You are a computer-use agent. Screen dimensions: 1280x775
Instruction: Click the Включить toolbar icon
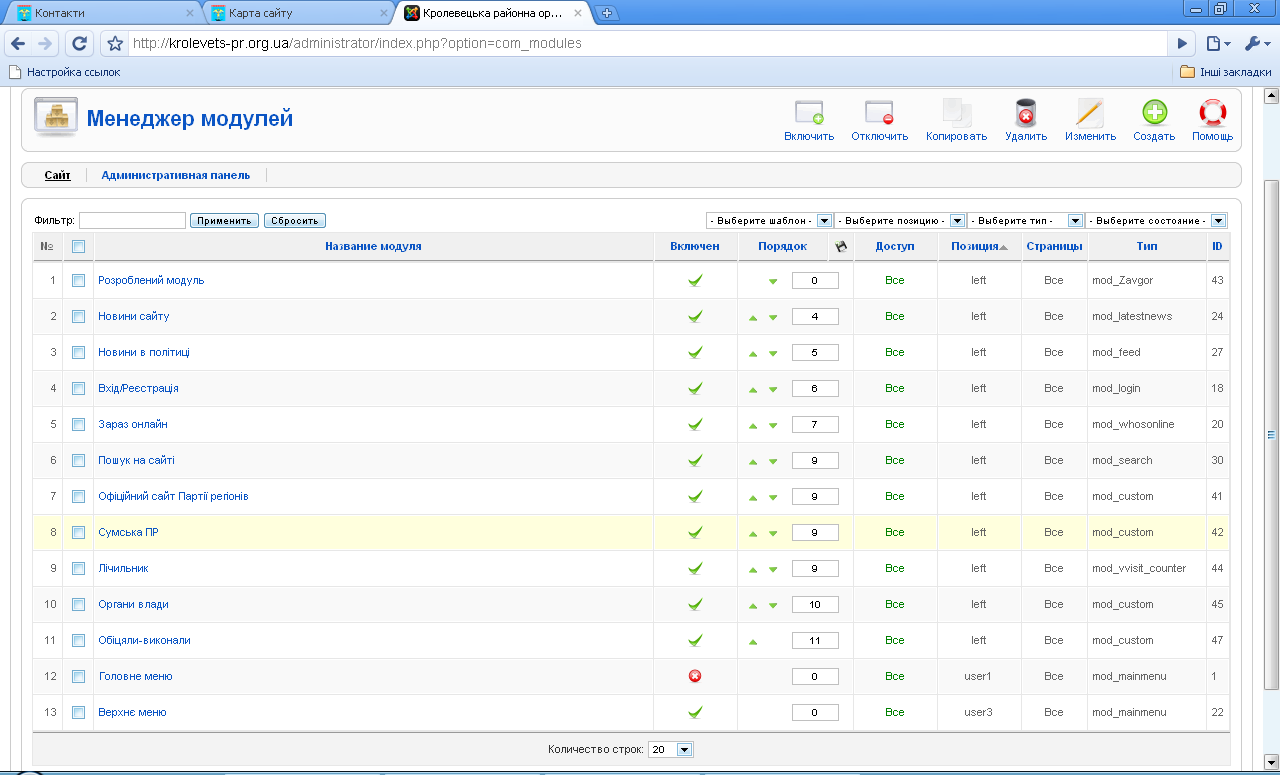coord(808,113)
